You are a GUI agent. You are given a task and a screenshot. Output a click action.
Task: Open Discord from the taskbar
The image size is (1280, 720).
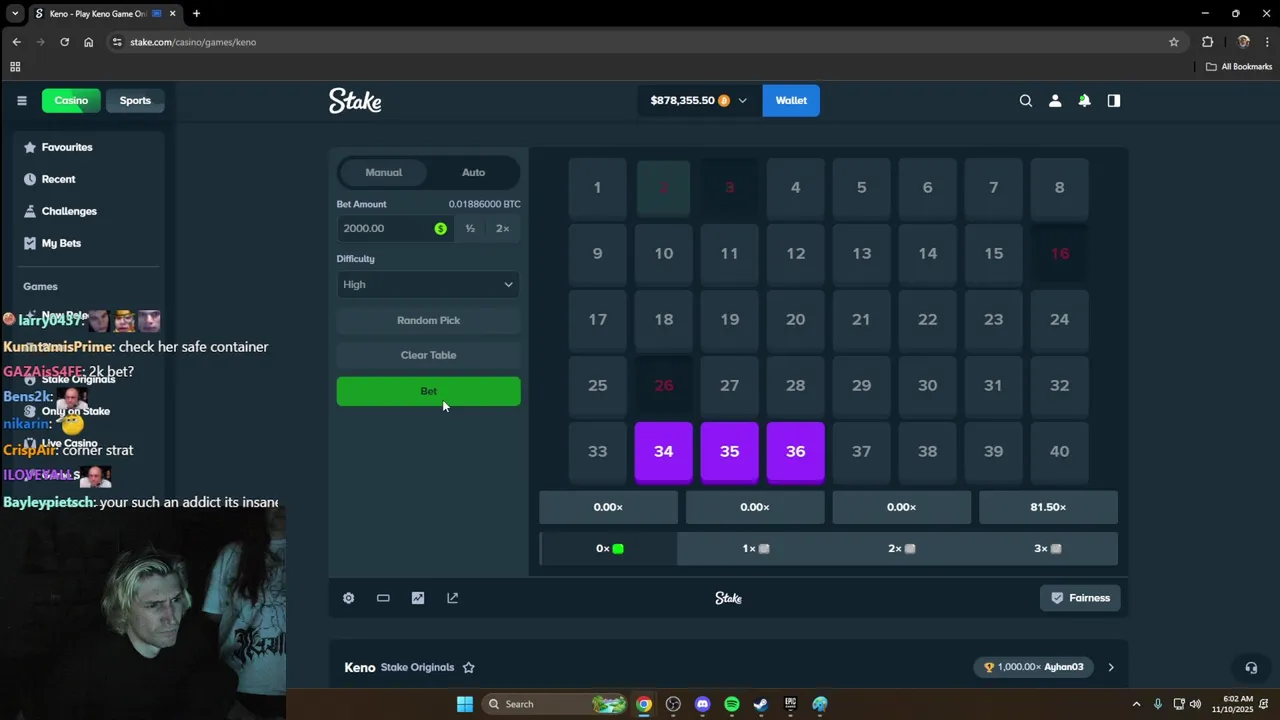pyautogui.click(x=702, y=704)
